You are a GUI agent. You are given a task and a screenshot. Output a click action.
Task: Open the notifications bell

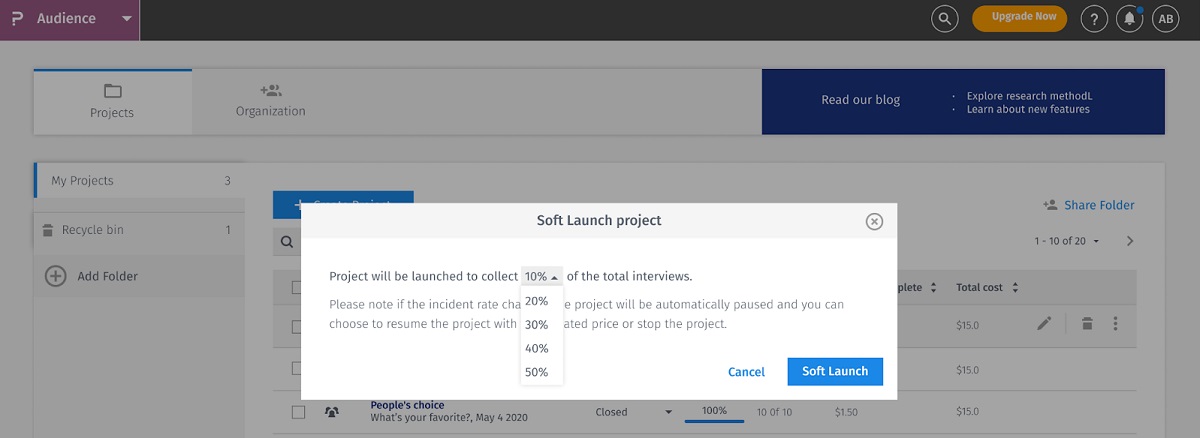(1129, 18)
